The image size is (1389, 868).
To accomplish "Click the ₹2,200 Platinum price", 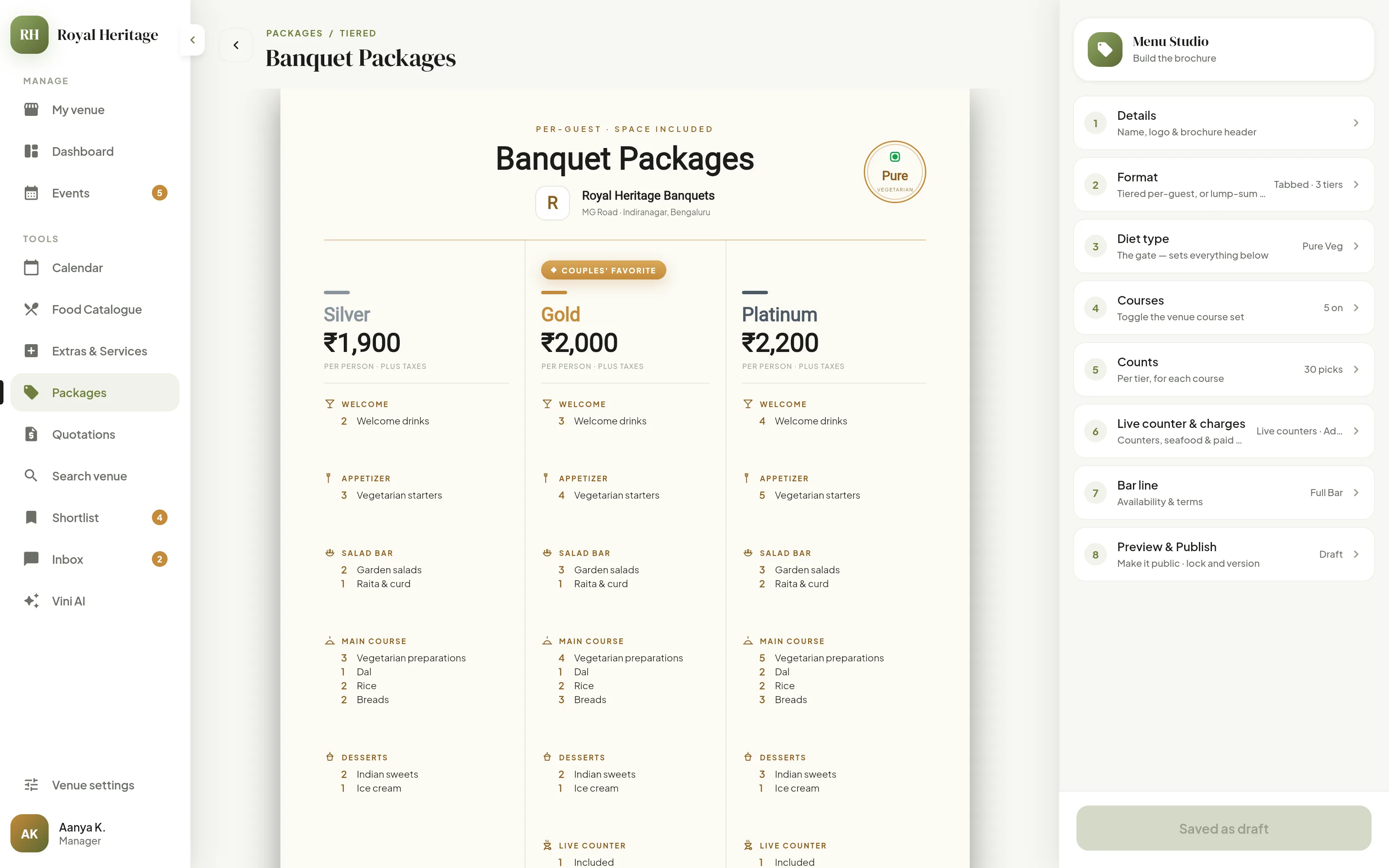I will coord(780,343).
